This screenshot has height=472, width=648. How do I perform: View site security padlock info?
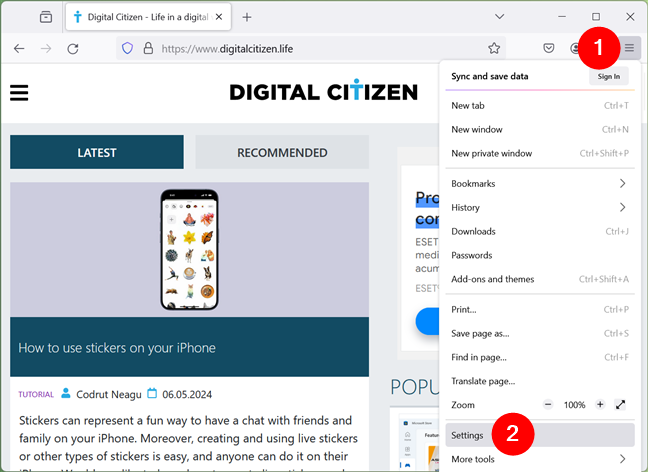click(x=148, y=48)
